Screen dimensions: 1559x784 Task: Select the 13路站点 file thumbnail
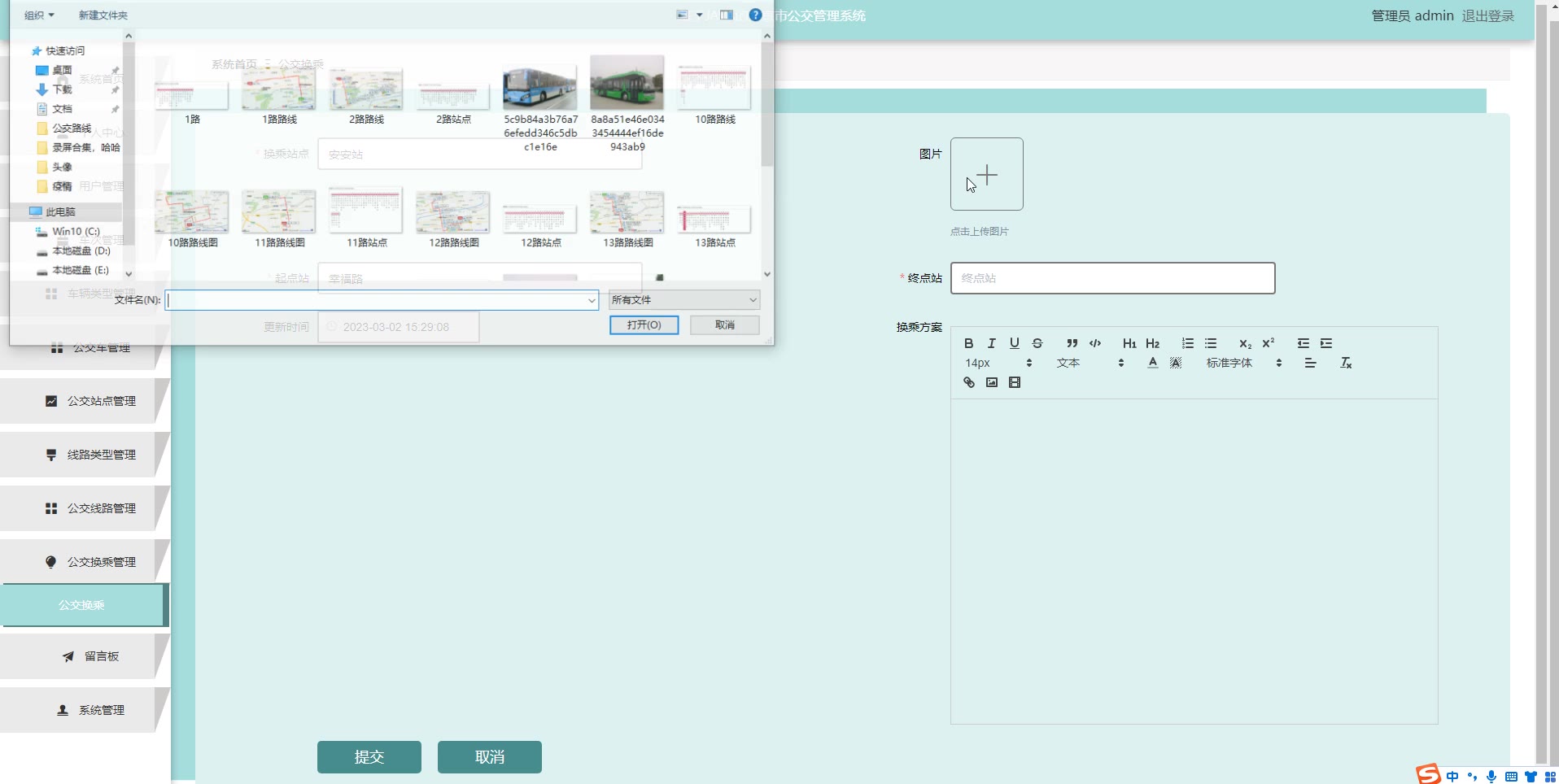click(714, 227)
